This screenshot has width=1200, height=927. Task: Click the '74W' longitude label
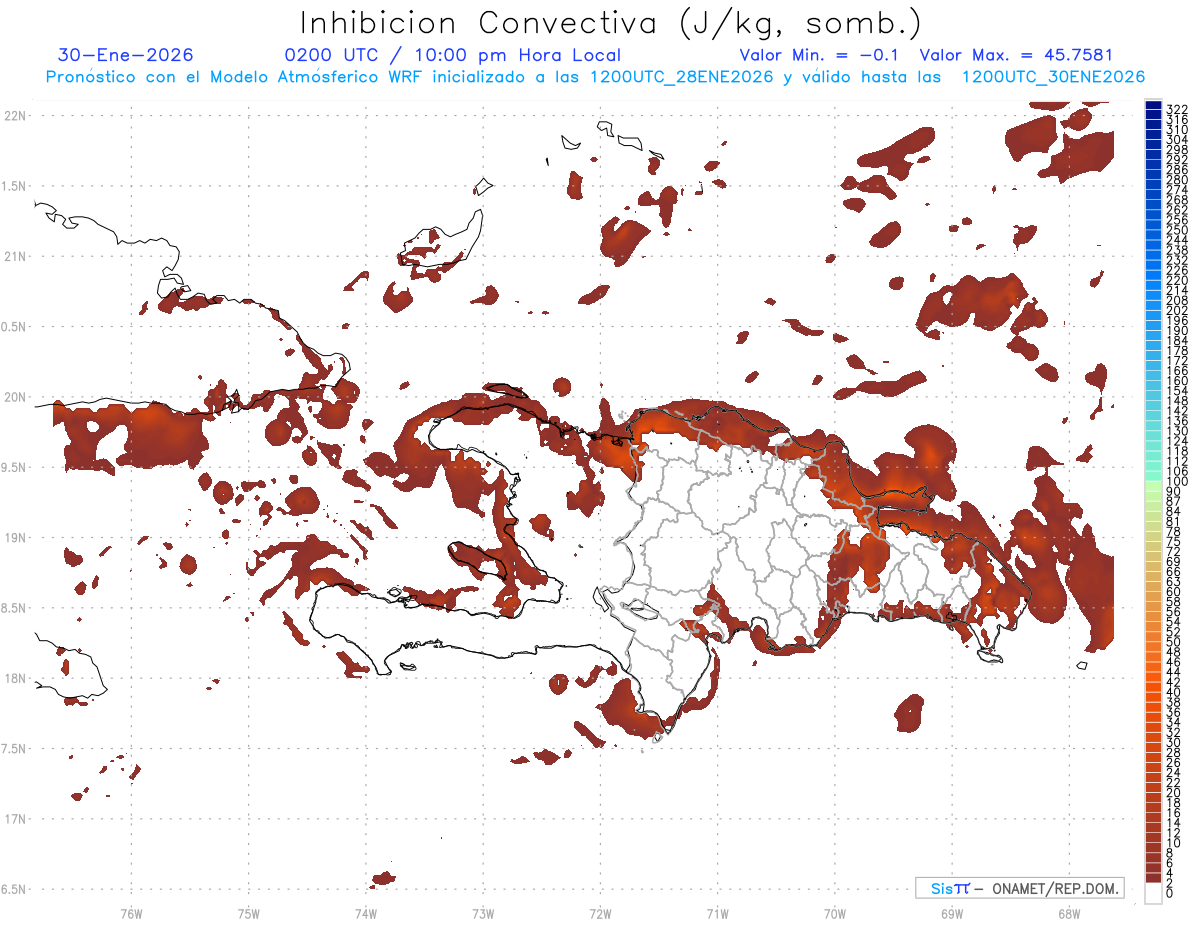pyautogui.click(x=365, y=913)
